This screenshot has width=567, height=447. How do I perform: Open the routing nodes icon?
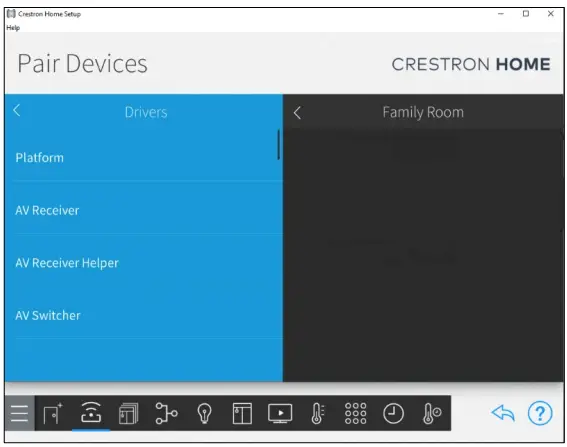[x=166, y=413]
